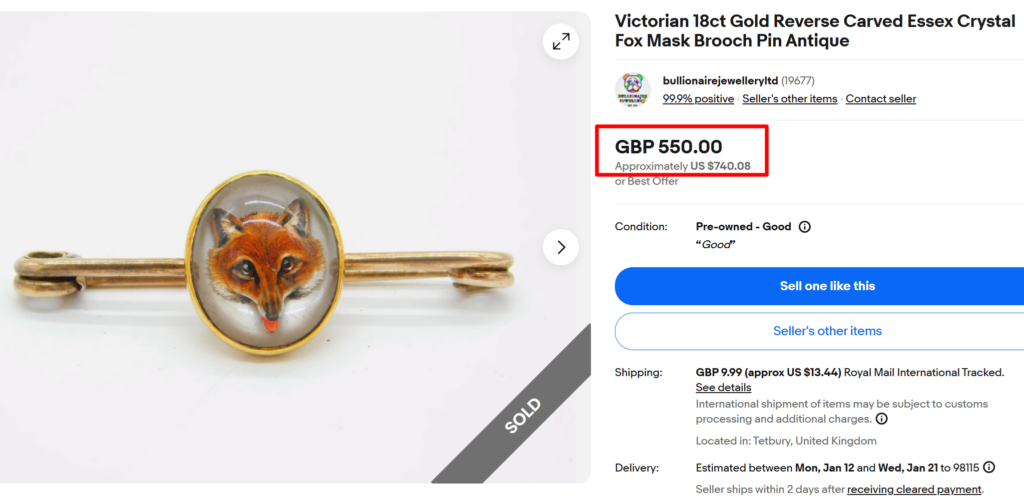Click the GBP 550.00 price
Image resolution: width=1024 pixels, height=497 pixels.
coord(668,147)
